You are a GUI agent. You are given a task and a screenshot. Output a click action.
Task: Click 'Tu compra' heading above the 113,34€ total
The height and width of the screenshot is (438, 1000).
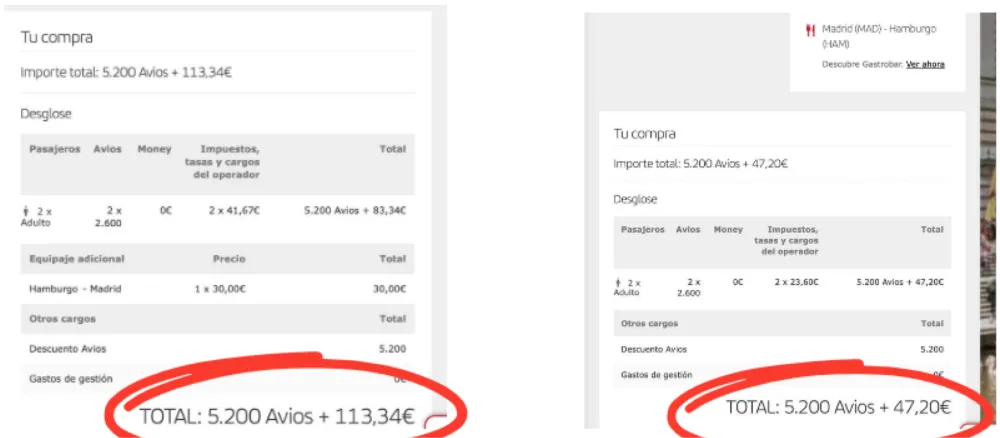[x=57, y=38]
